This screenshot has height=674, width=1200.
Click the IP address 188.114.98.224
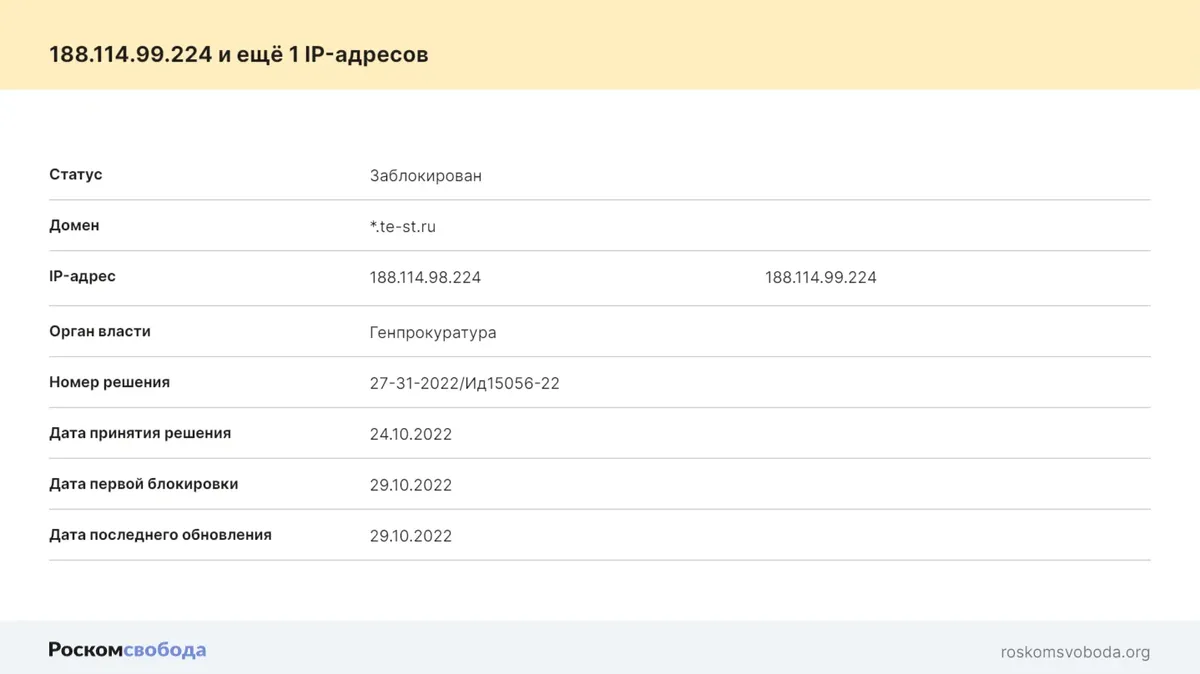click(425, 278)
